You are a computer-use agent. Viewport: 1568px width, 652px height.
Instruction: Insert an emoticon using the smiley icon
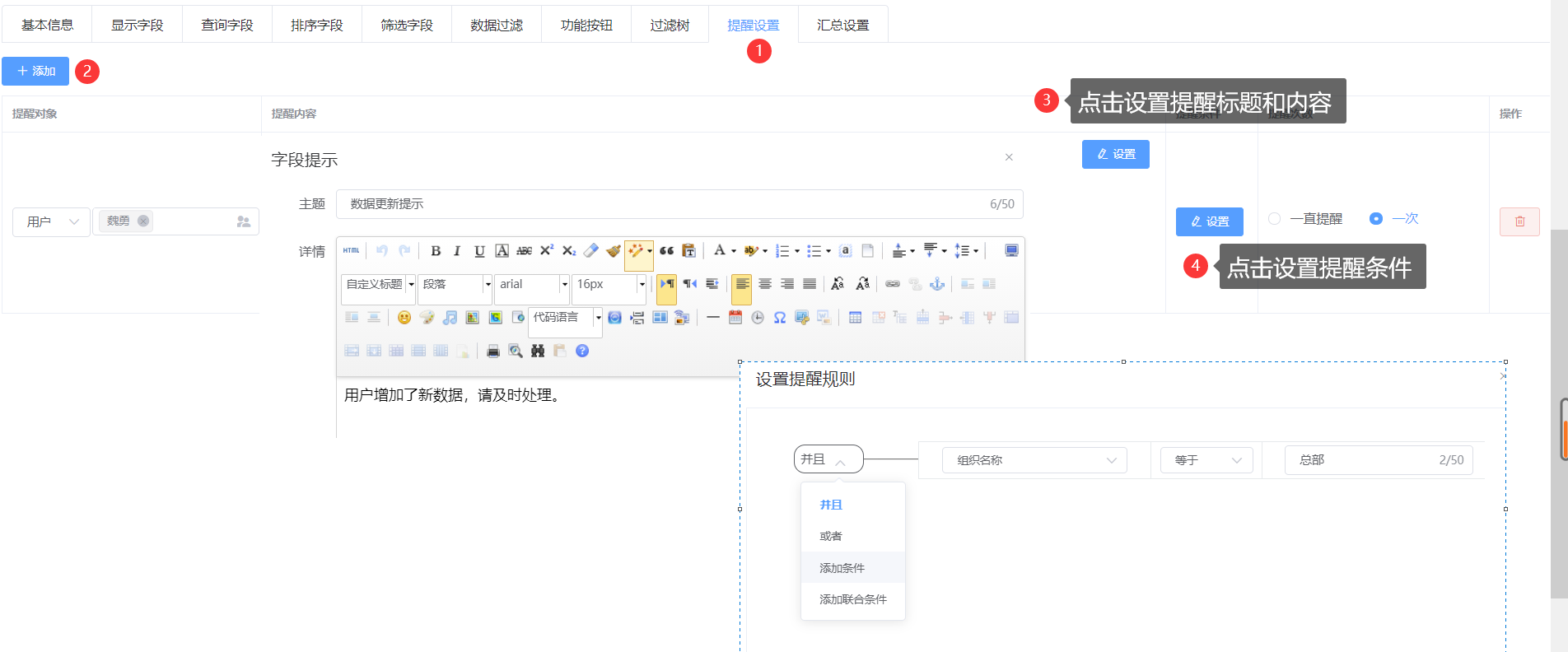point(404,318)
